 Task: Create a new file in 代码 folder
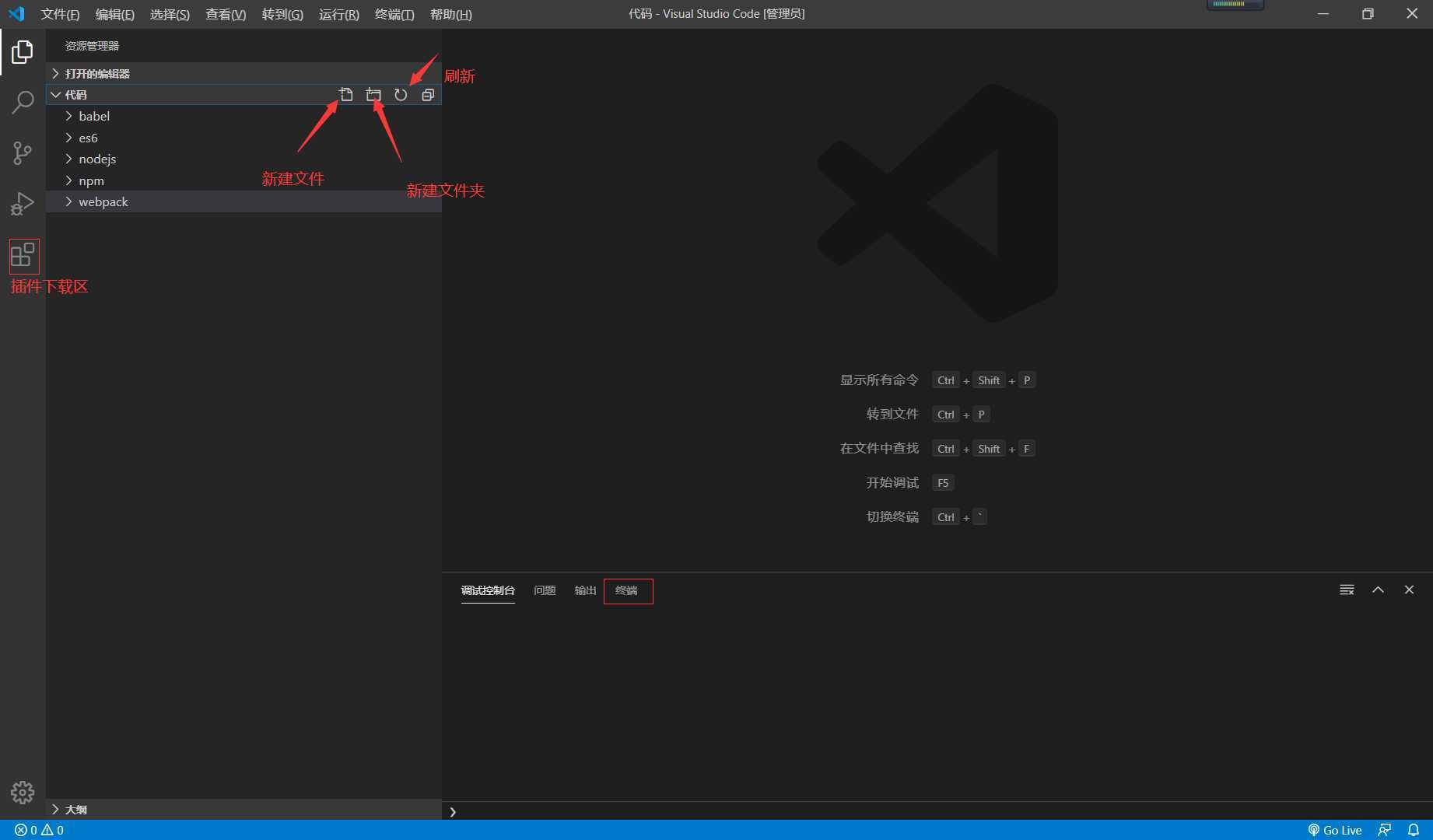pyautogui.click(x=346, y=95)
